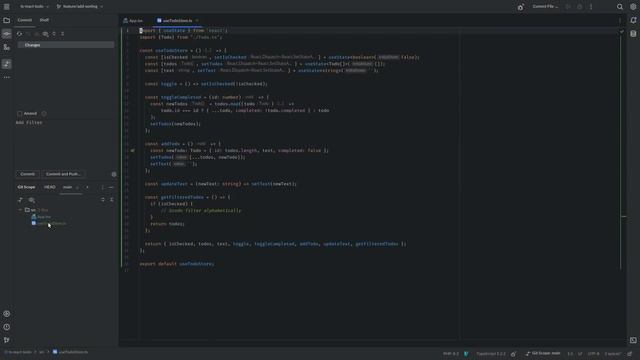This screenshot has height=360, width=640.
Task: Open more run actions kebab menu
Action: pyautogui.click(x=591, y=7)
